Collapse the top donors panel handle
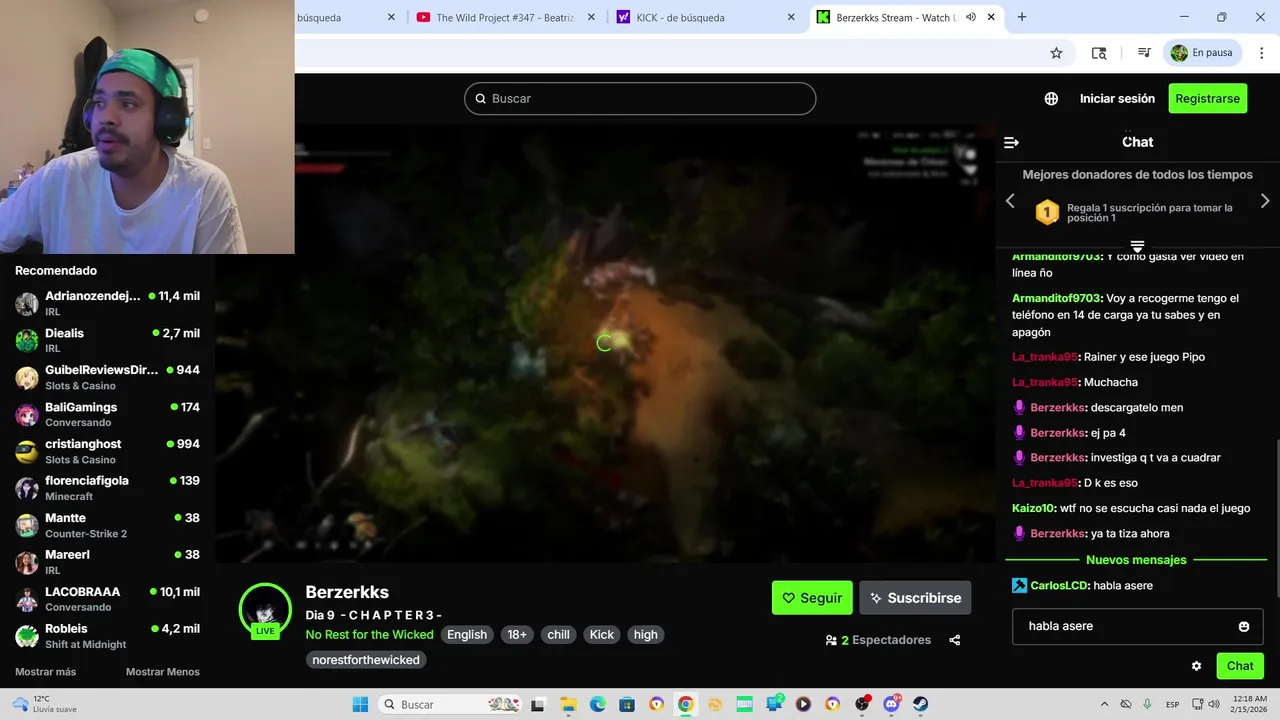Screen dimensions: 1280x720 [1137, 246]
